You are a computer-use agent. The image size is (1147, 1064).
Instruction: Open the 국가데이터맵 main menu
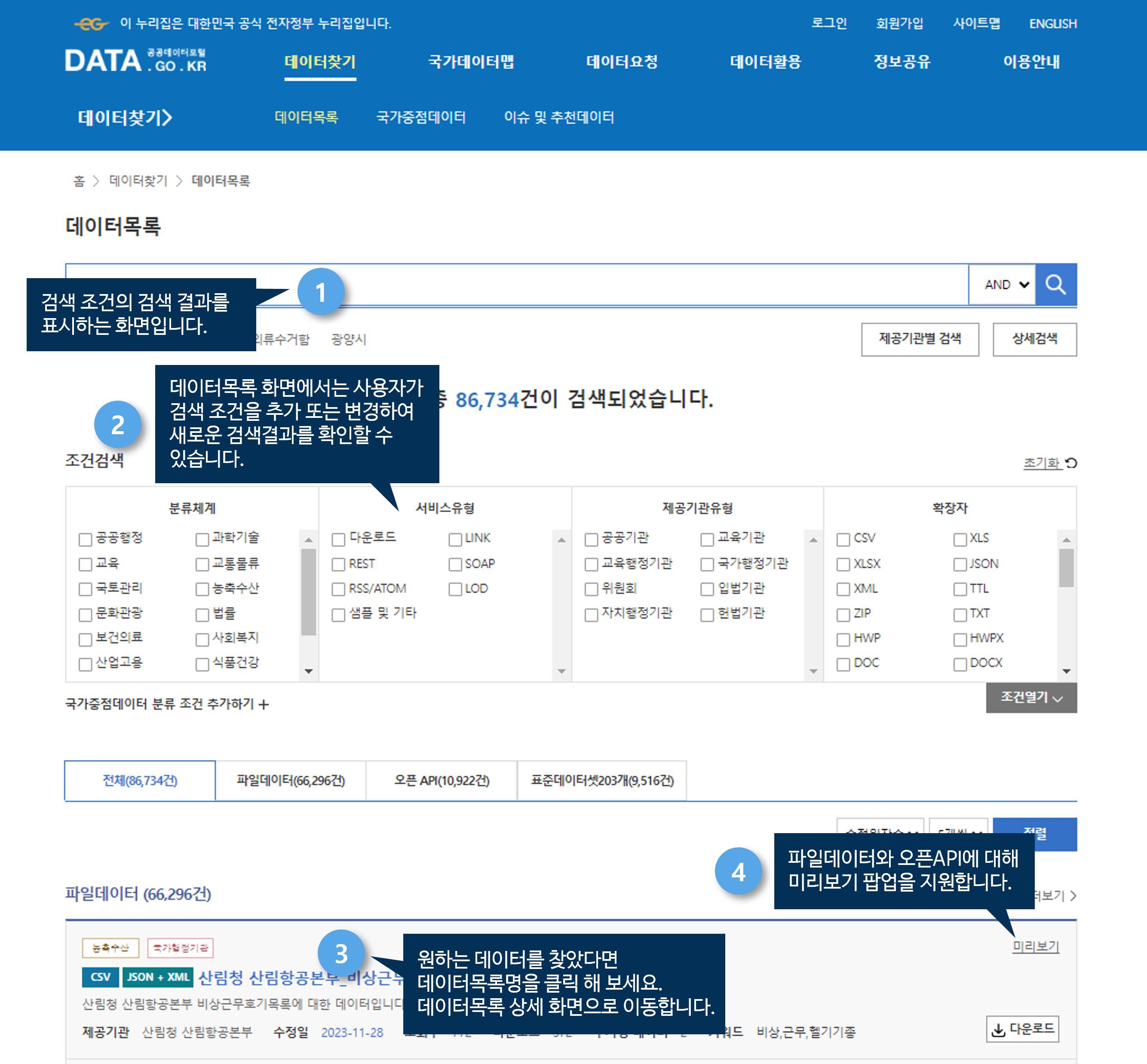pos(470,61)
